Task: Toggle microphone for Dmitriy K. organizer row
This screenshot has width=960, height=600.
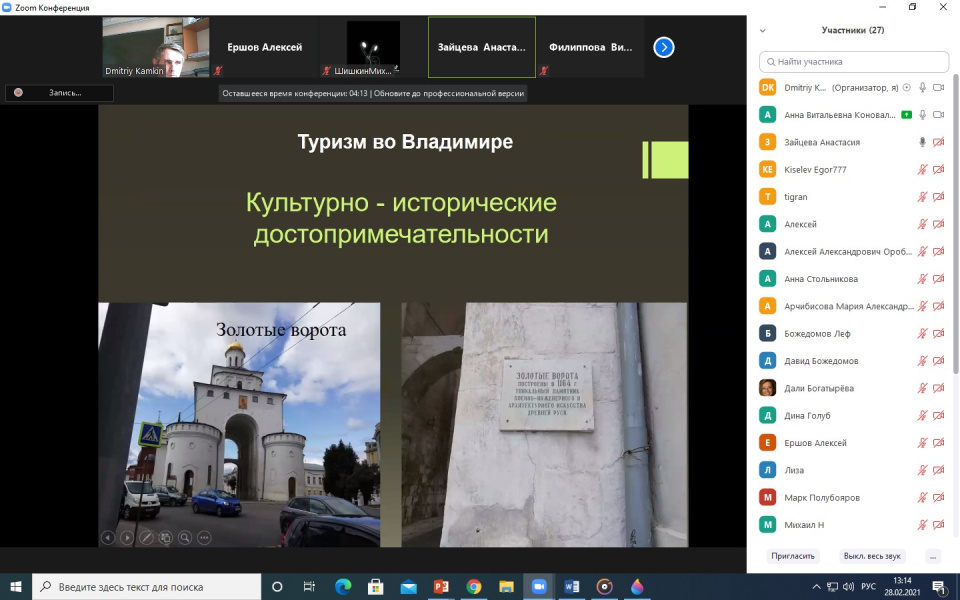Action: (922, 88)
